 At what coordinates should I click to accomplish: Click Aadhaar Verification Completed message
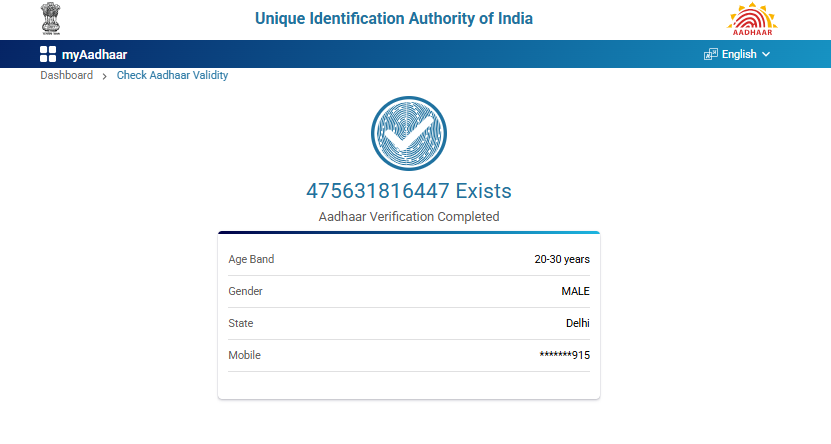408,216
